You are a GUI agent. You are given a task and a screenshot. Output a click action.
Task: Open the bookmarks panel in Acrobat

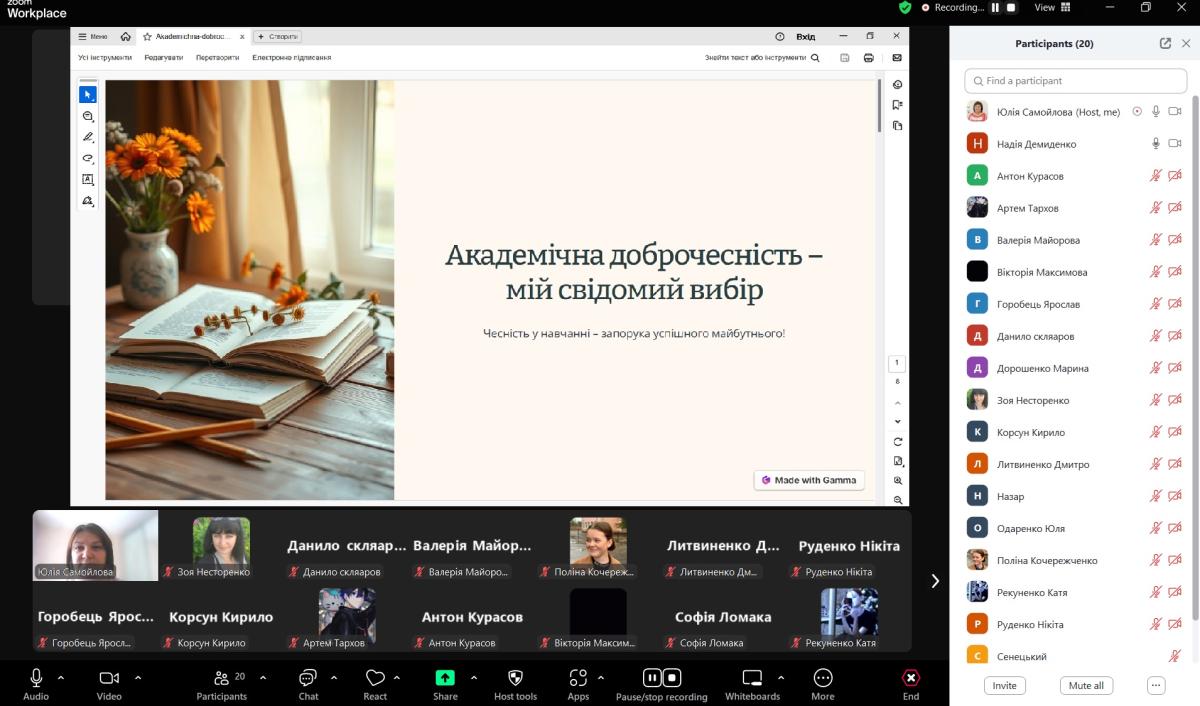pos(897,105)
